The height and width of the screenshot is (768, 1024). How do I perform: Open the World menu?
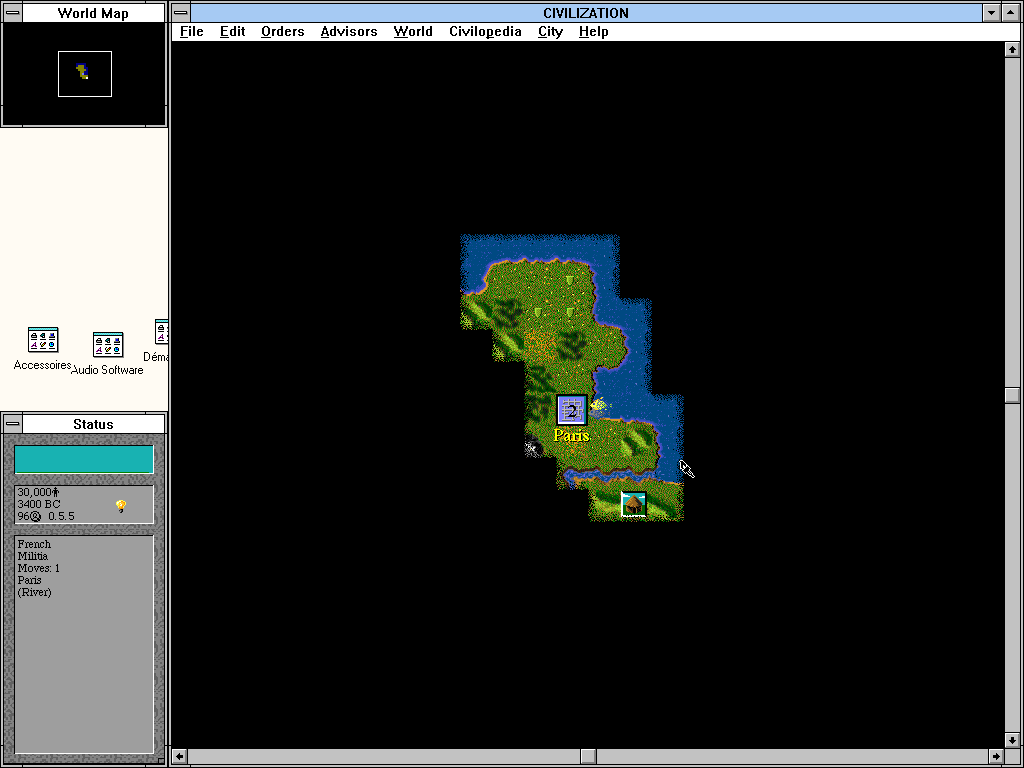tap(413, 31)
